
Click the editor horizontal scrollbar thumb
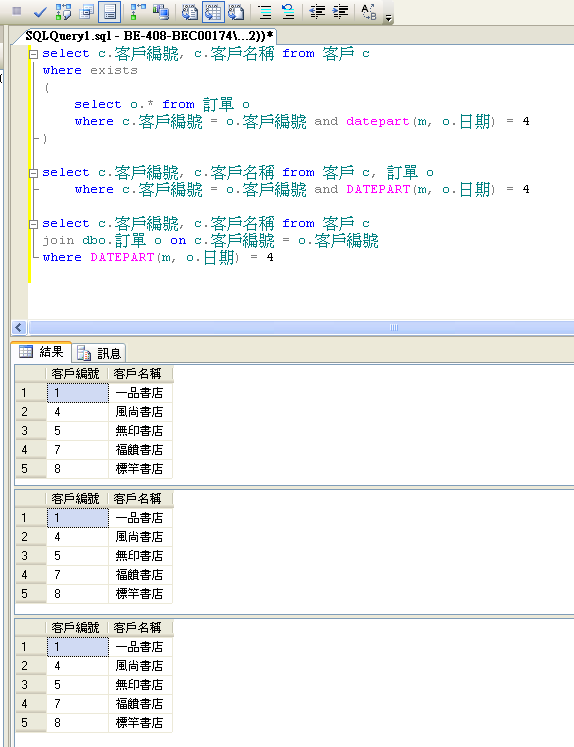point(301,327)
